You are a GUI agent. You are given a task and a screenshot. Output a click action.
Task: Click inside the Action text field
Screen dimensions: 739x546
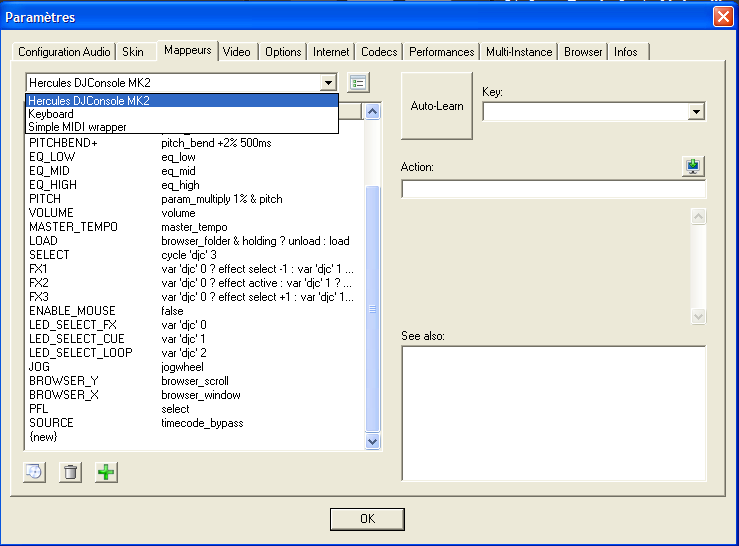pyautogui.click(x=553, y=190)
